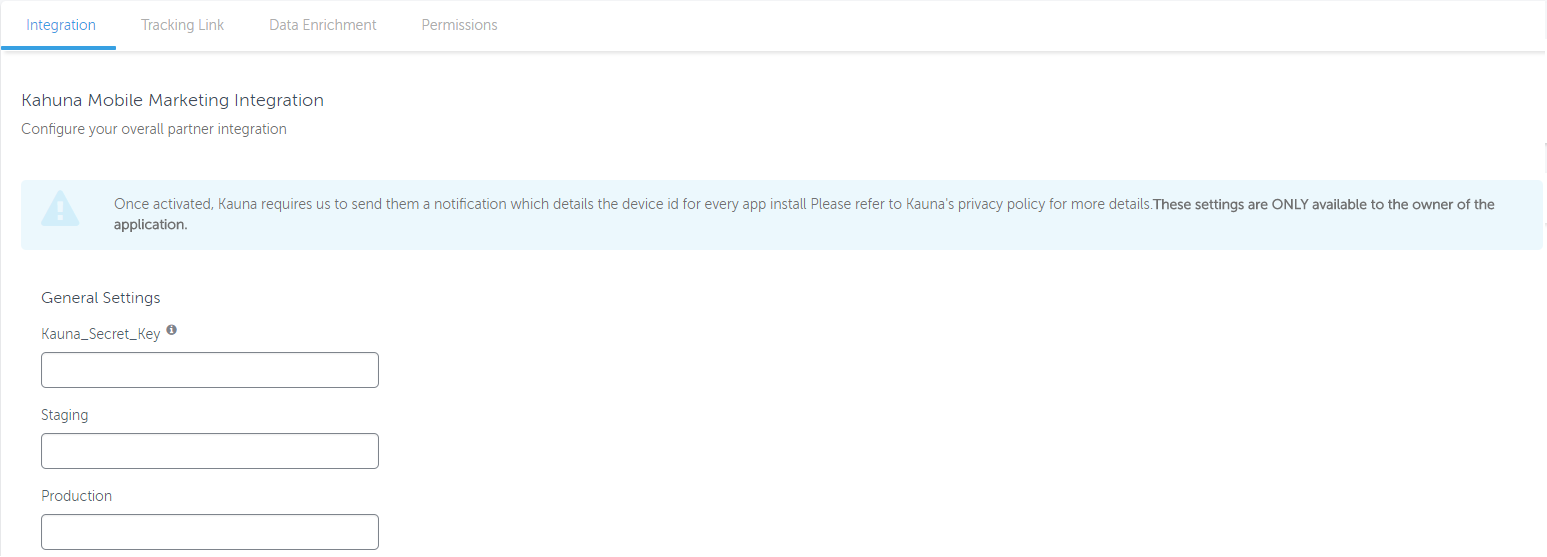Select the Integration tab
The image size is (1547, 557).
pyautogui.click(x=61, y=25)
